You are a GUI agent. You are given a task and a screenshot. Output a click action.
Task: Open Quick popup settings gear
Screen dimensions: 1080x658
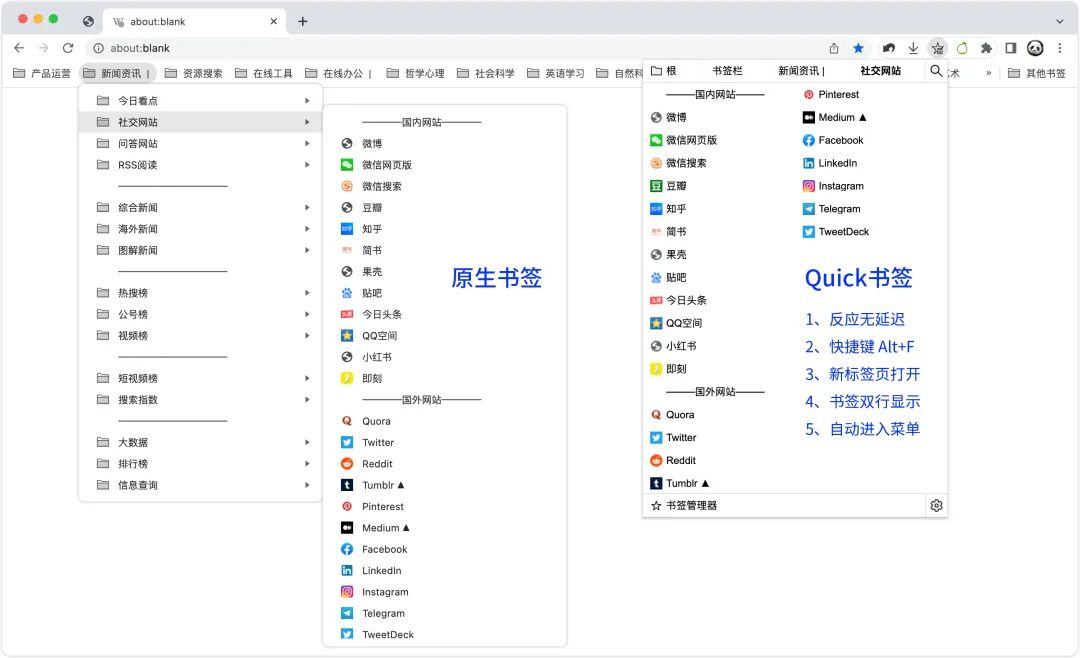click(936, 506)
